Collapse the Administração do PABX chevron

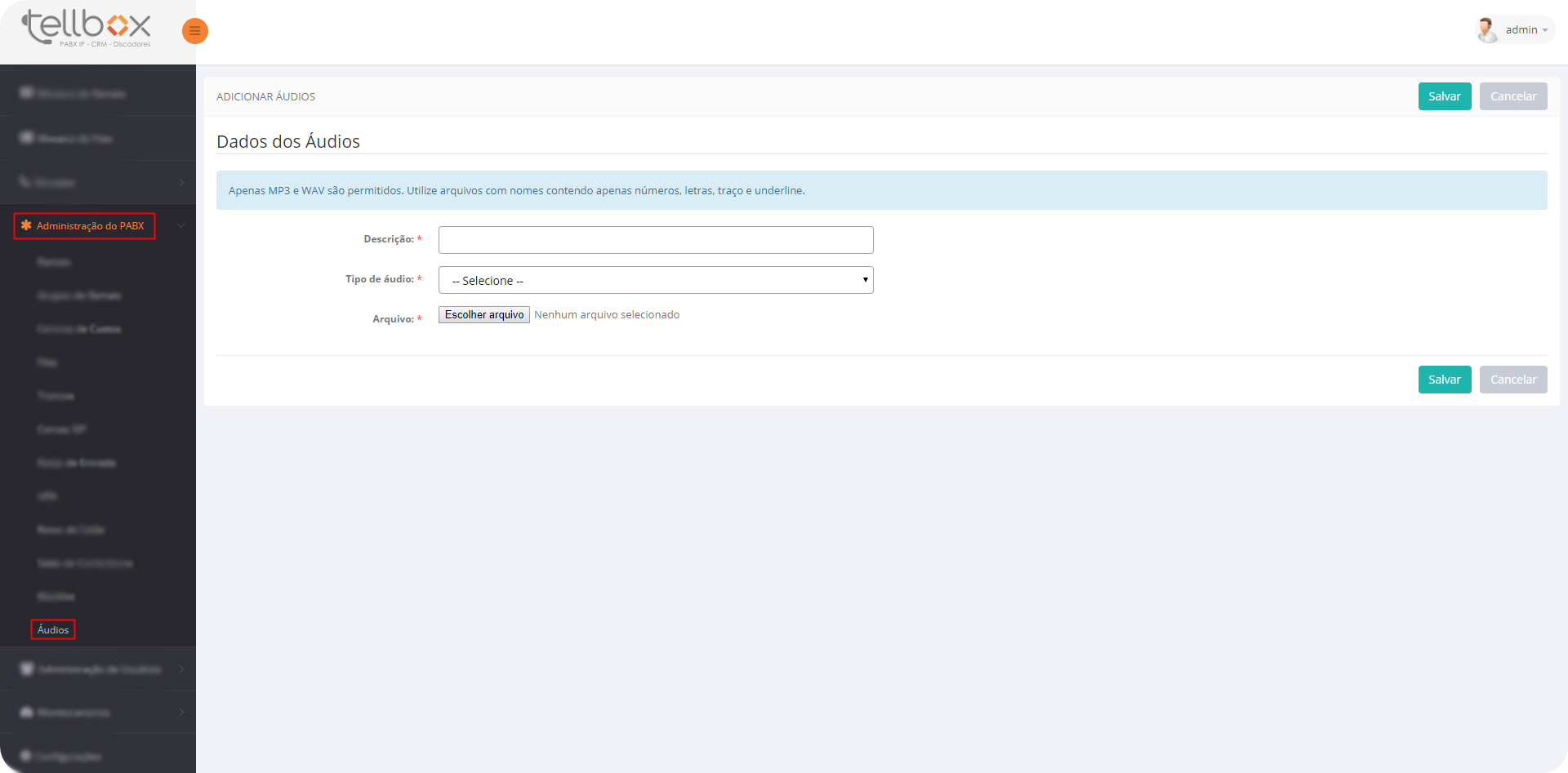pos(180,226)
